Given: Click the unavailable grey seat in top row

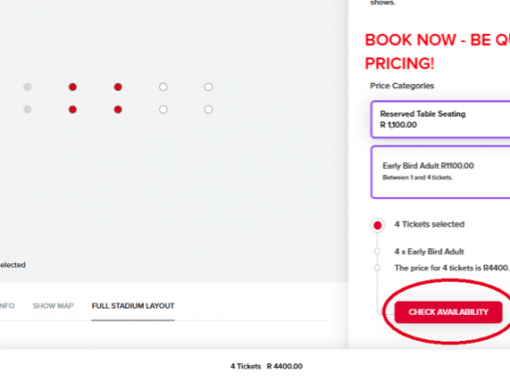Looking at the screenshot, I should pos(27,87).
